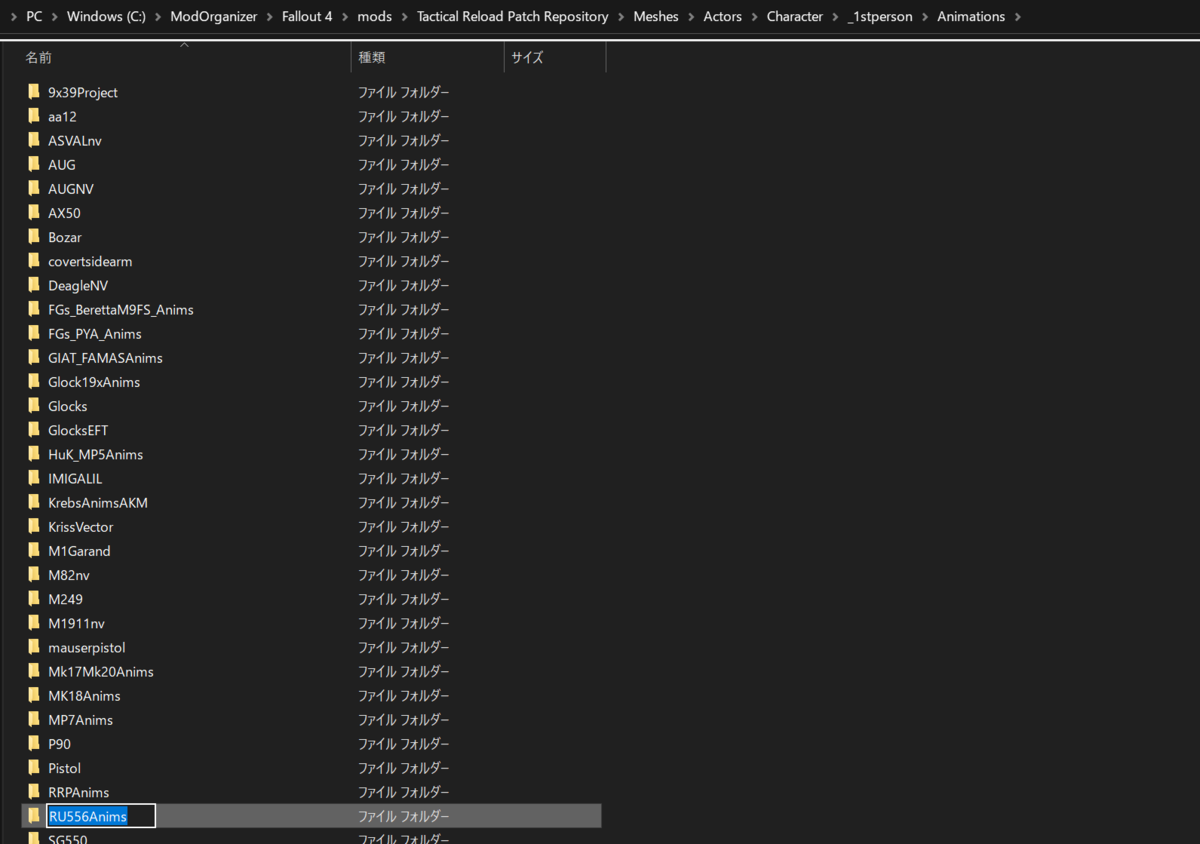Select the IMIGALIL folder name
The height and width of the screenshot is (844, 1200).
click(x=75, y=479)
